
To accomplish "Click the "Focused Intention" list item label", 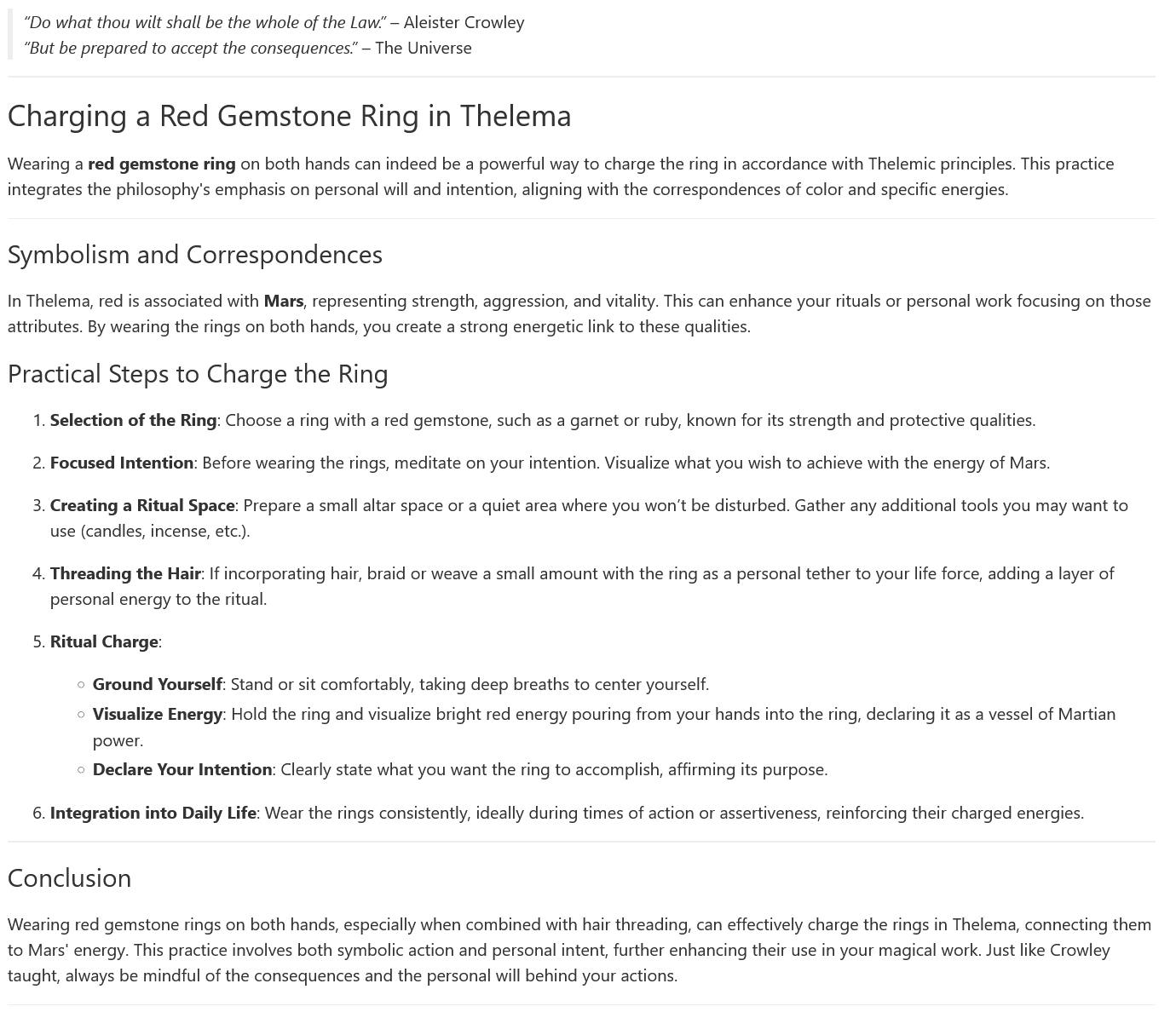I will 122,463.
